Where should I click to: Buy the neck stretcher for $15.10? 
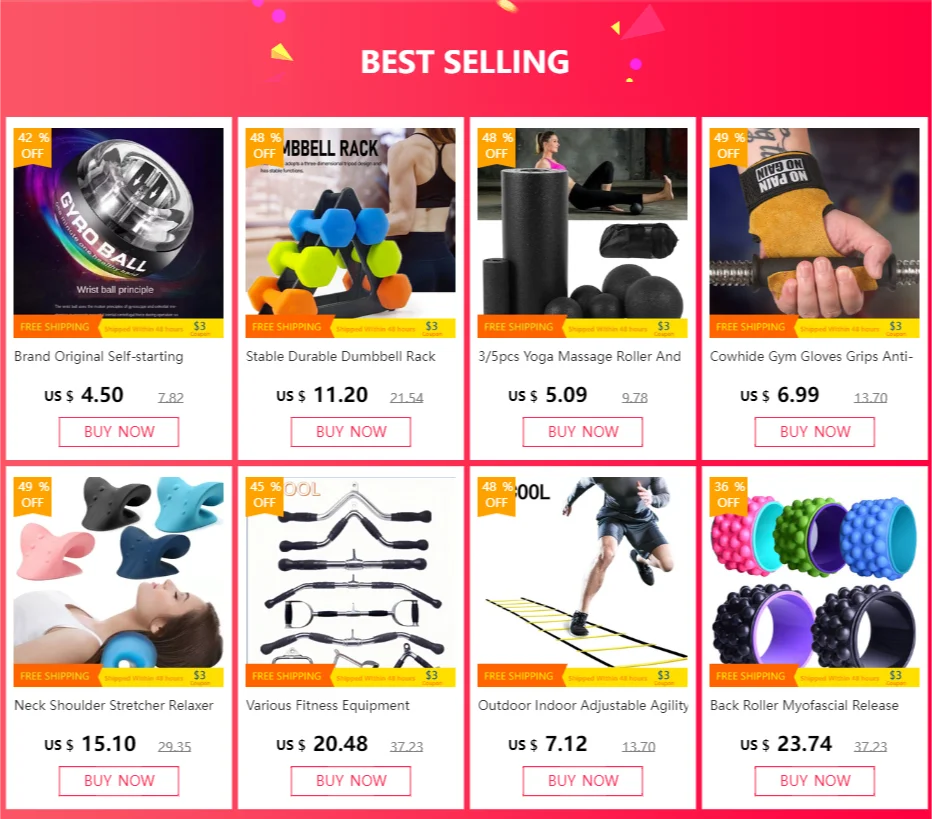pos(118,781)
